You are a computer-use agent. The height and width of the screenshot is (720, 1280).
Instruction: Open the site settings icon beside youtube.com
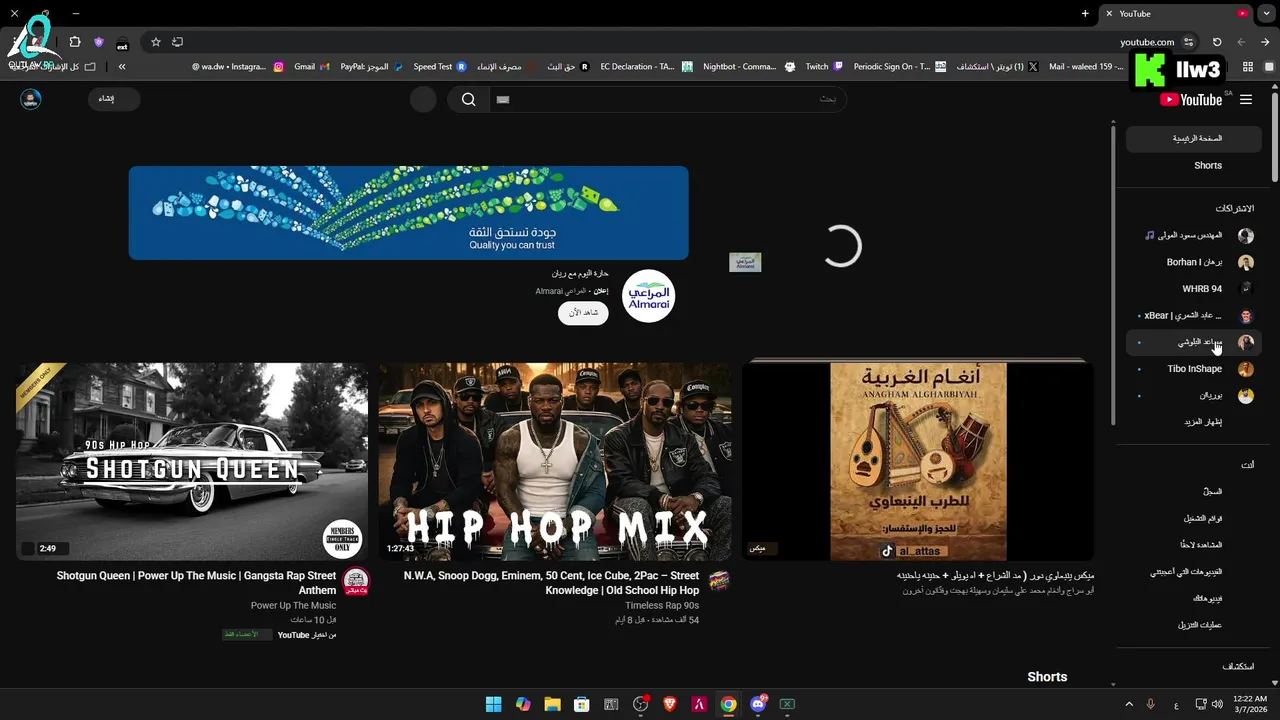tap(1188, 42)
